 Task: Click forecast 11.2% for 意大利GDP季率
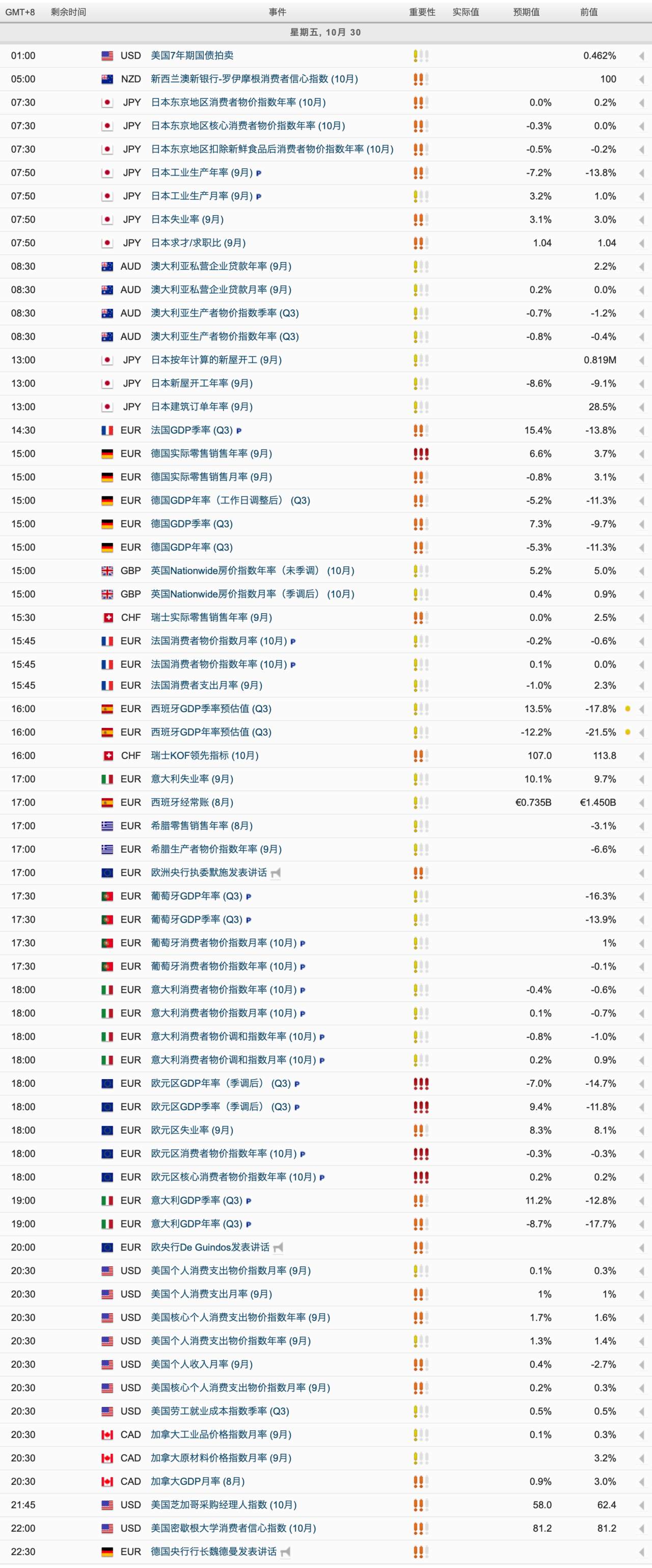click(538, 1201)
